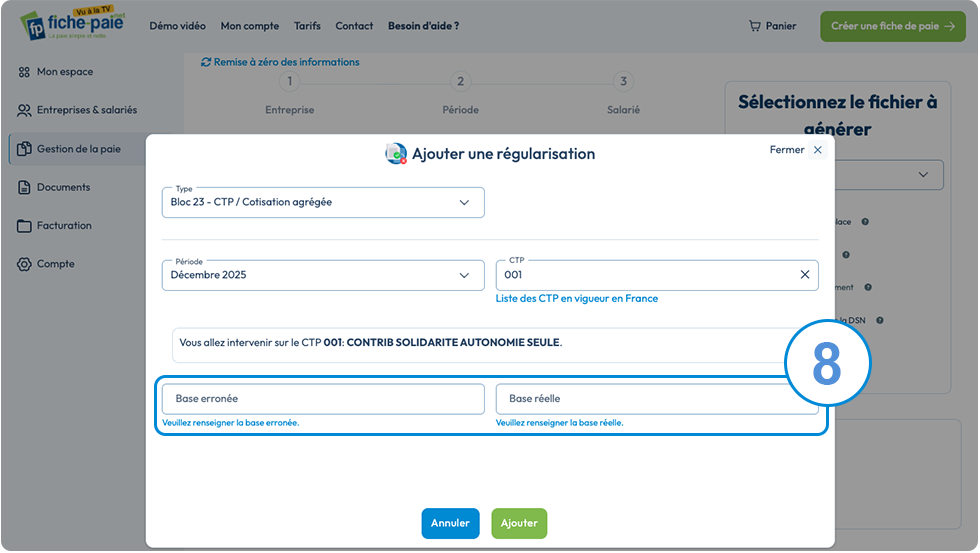
Task: Open Liste des CTP en vigueur link
Action: point(576,299)
